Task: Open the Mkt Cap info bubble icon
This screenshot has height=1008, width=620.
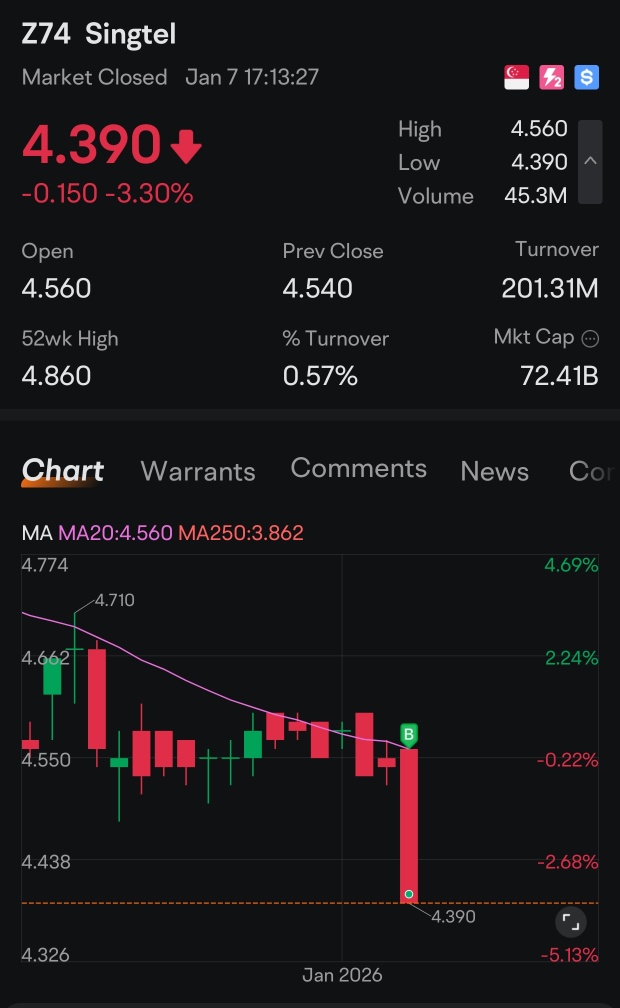Action: [x=590, y=339]
